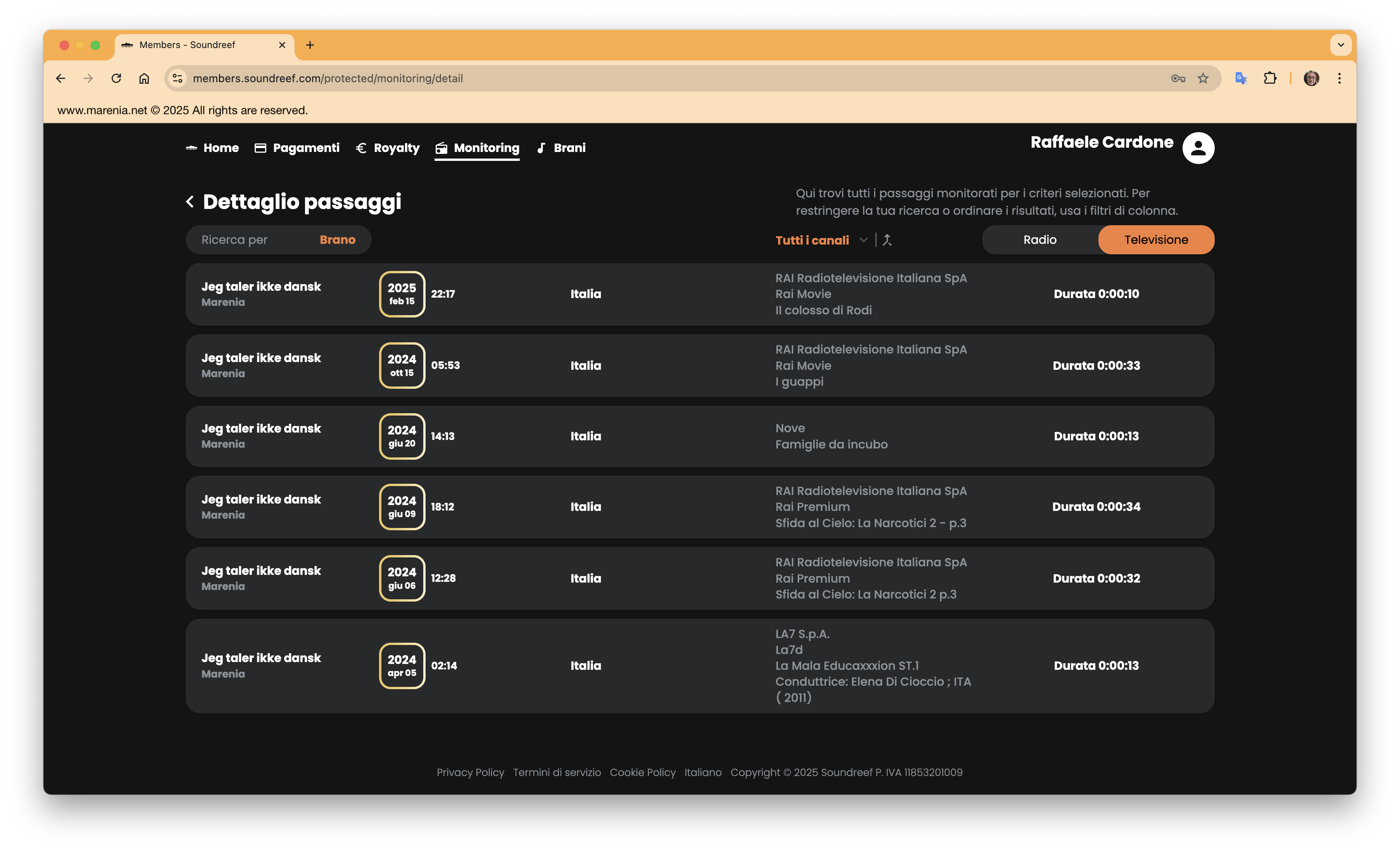
Task: Open a new browser tab
Action: pyautogui.click(x=310, y=45)
